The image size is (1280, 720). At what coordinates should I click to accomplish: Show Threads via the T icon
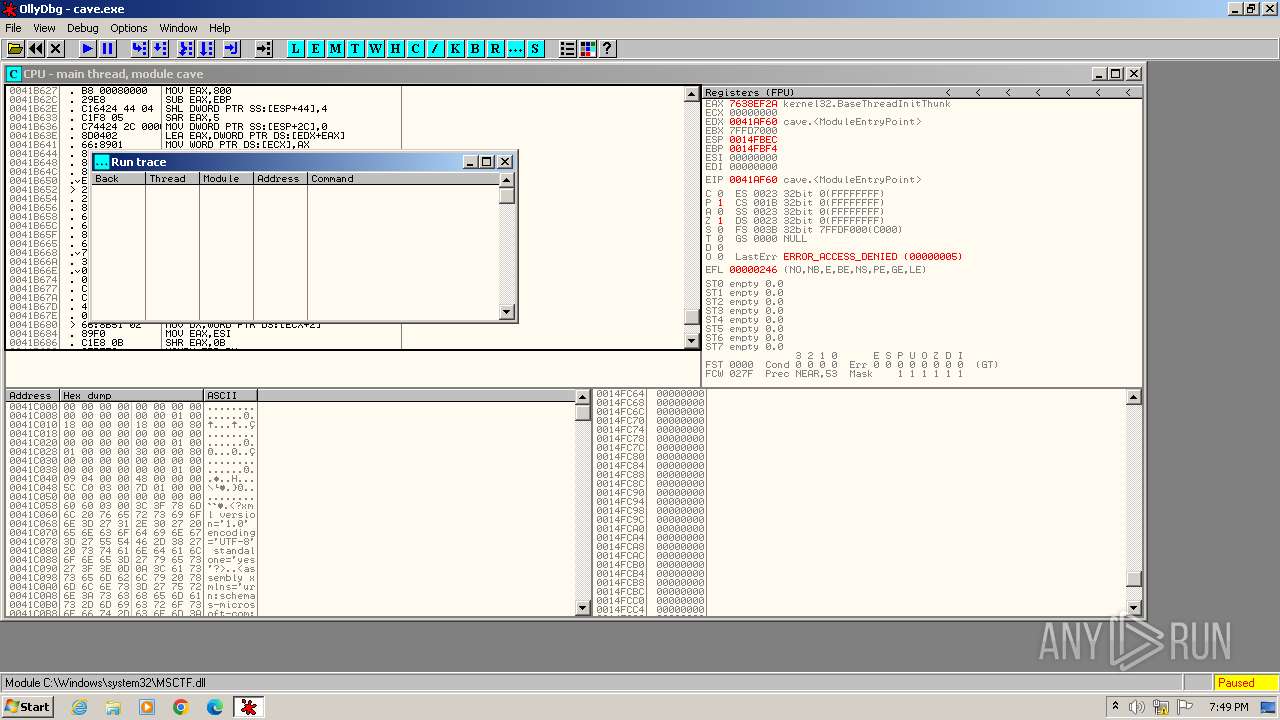pyautogui.click(x=355, y=48)
